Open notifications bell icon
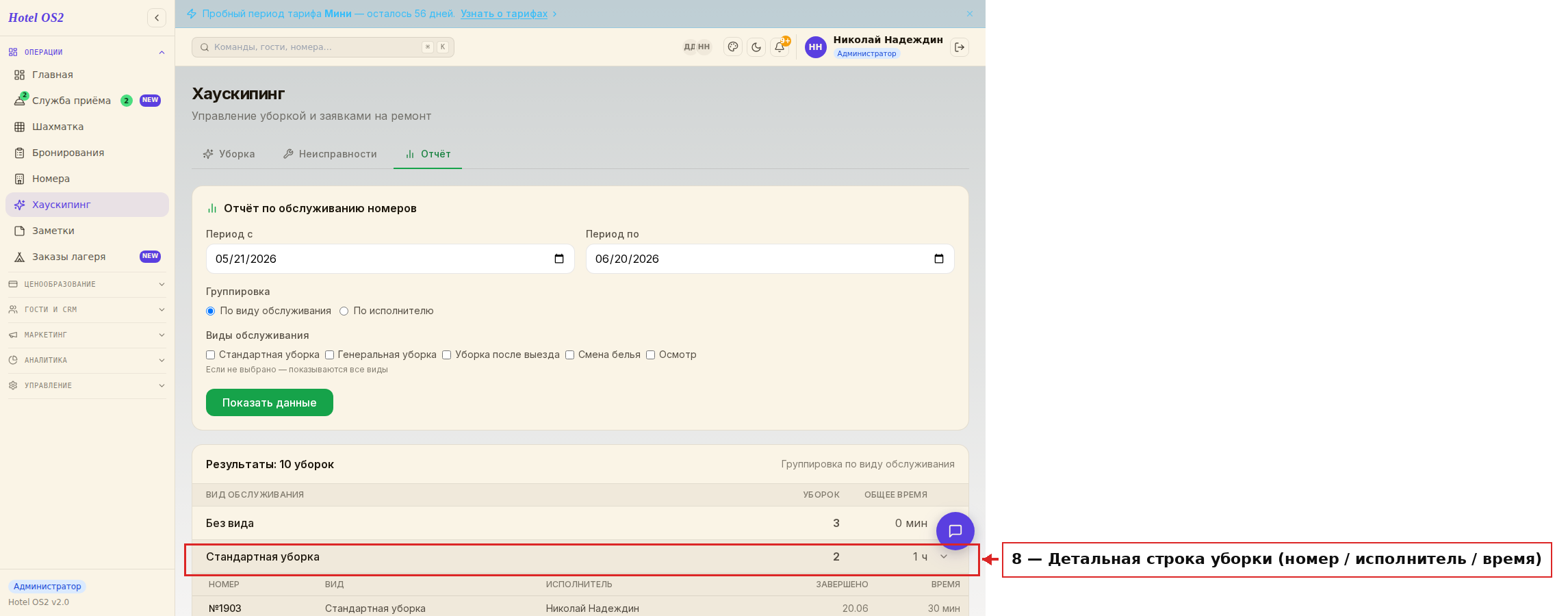This screenshot has width=1568, height=616. [x=780, y=47]
